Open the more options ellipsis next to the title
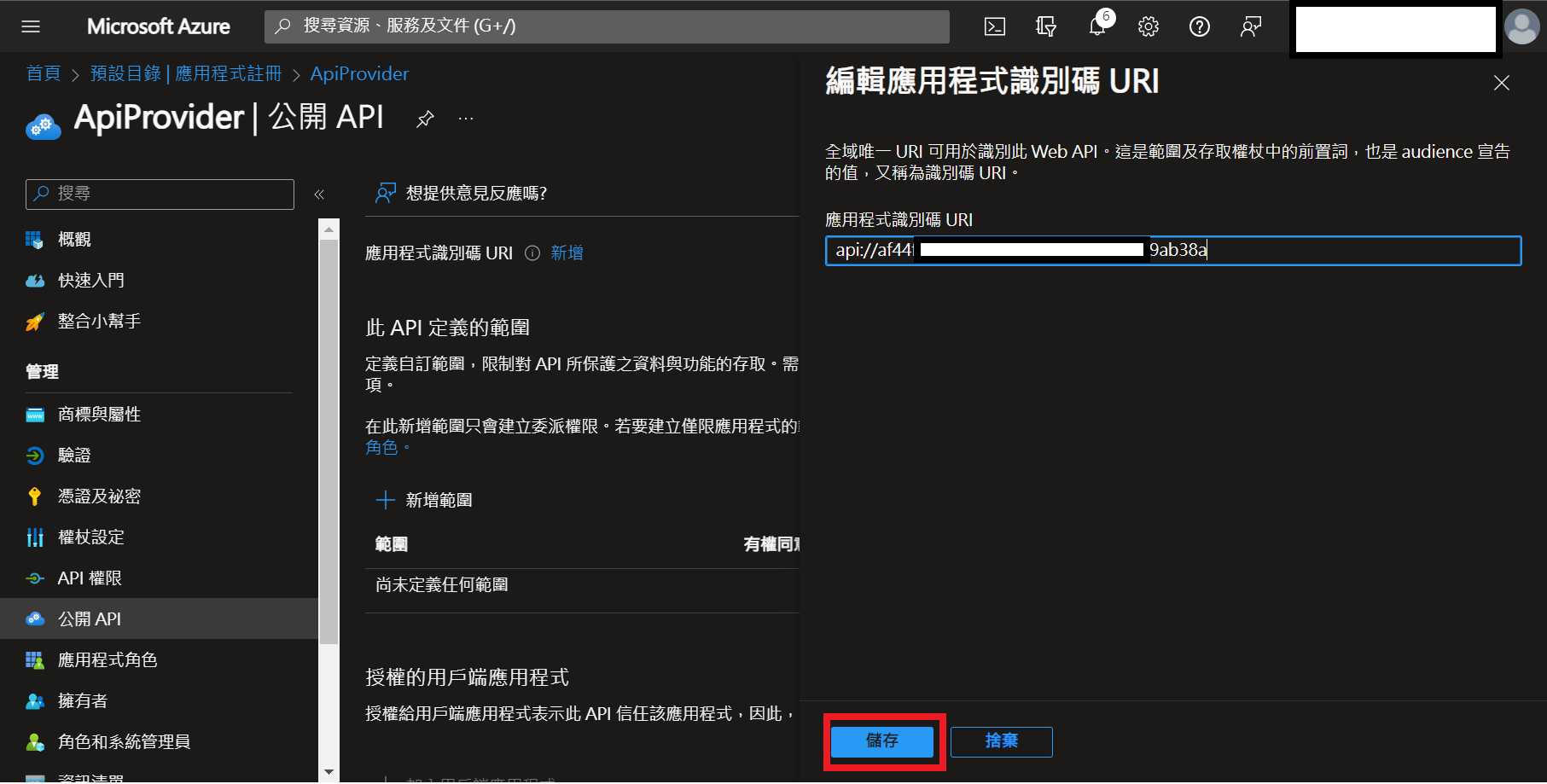Image resolution: width=1547 pixels, height=784 pixels. pyautogui.click(x=466, y=119)
